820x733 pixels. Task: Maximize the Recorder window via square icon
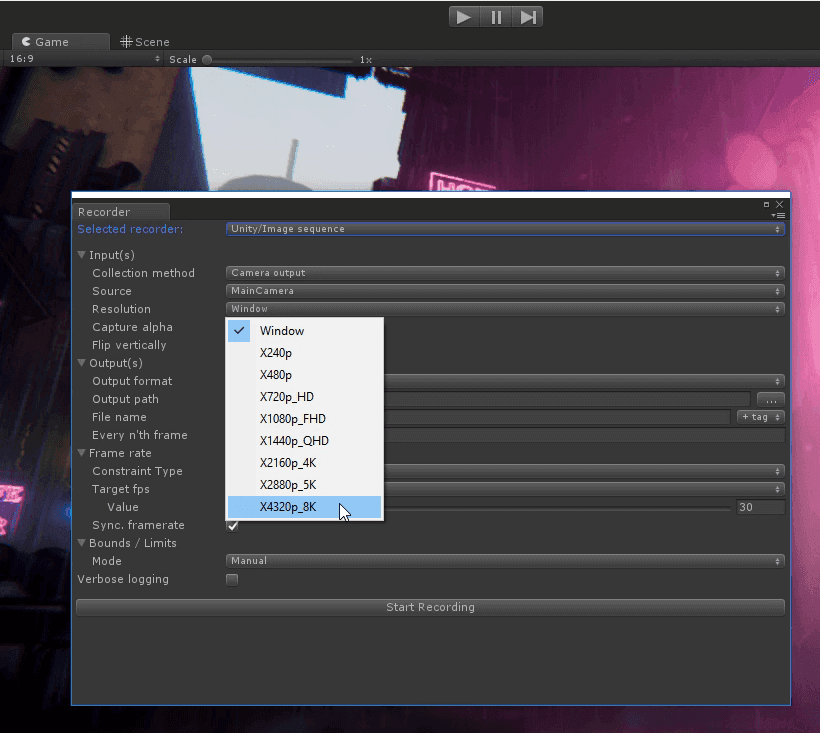[766, 204]
